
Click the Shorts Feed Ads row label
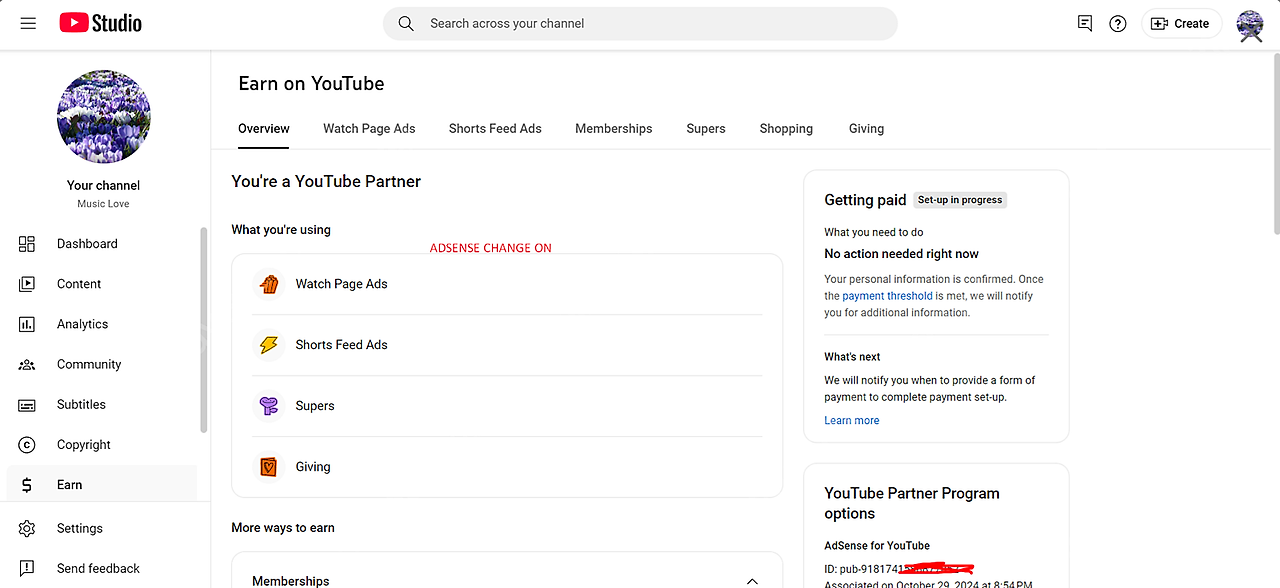tap(341, 345)
